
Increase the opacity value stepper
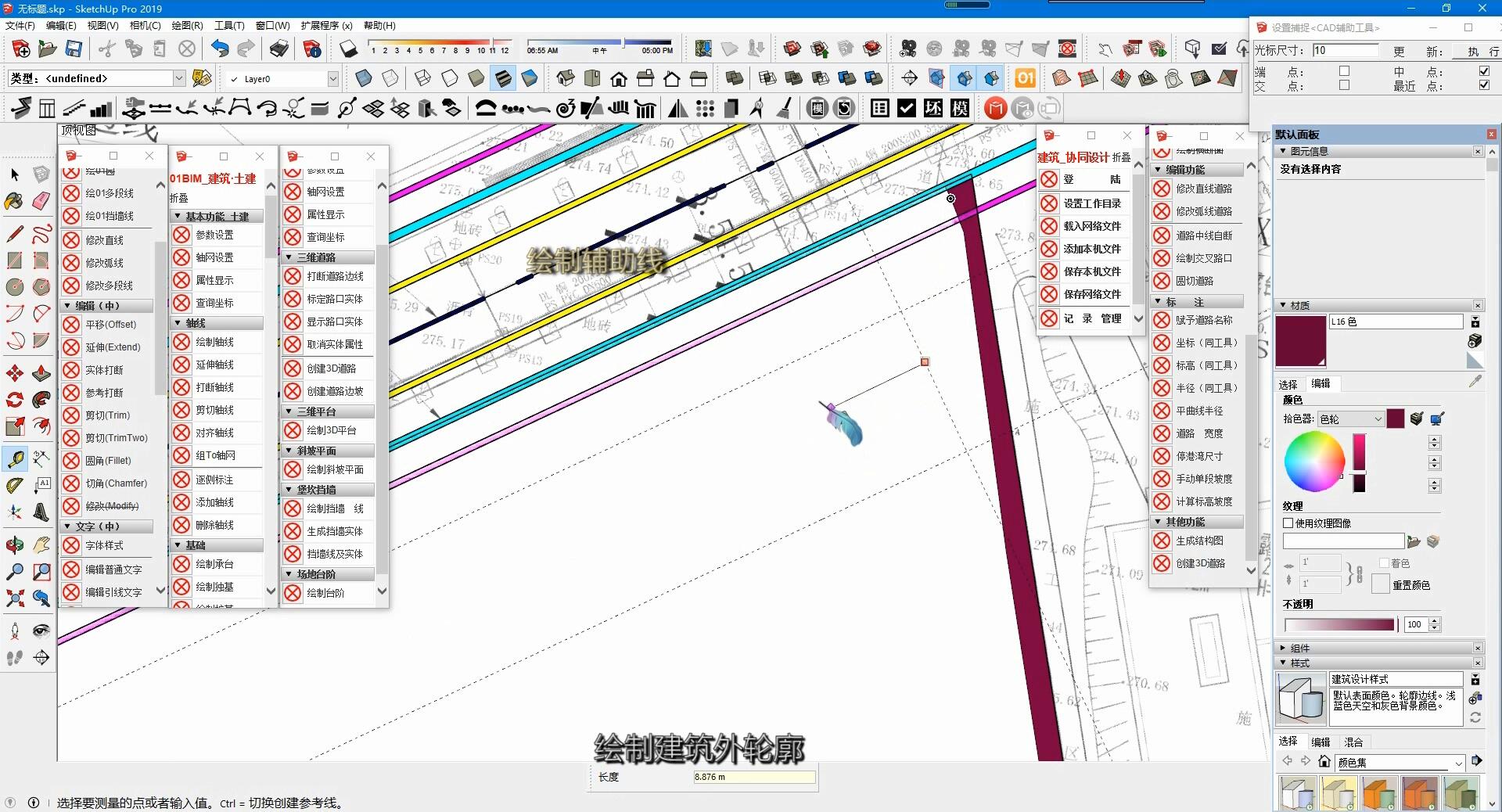pyautogui.click(x=1435, y=621)
